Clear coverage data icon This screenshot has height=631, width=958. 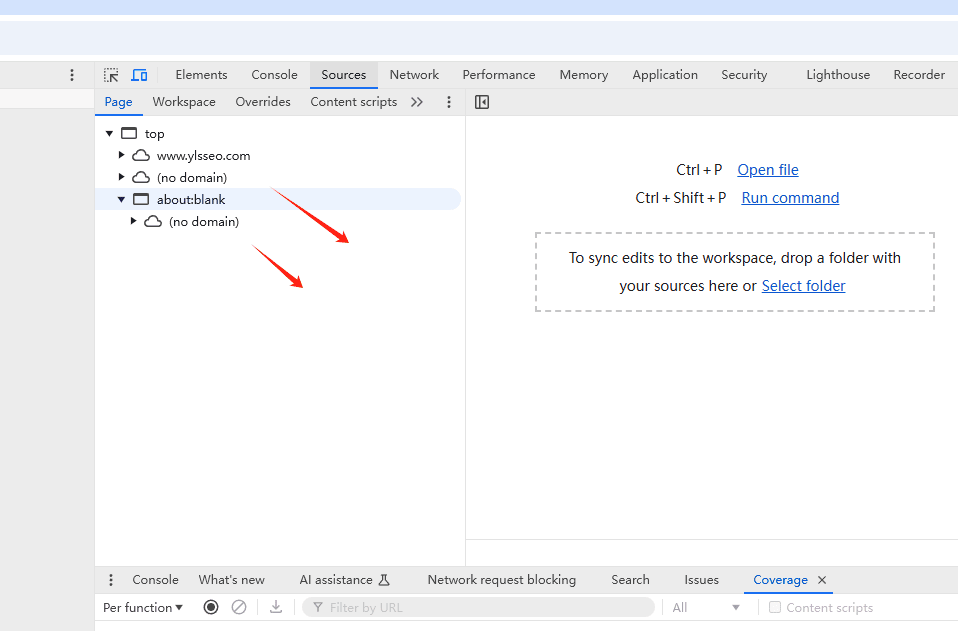pos(239,607)
